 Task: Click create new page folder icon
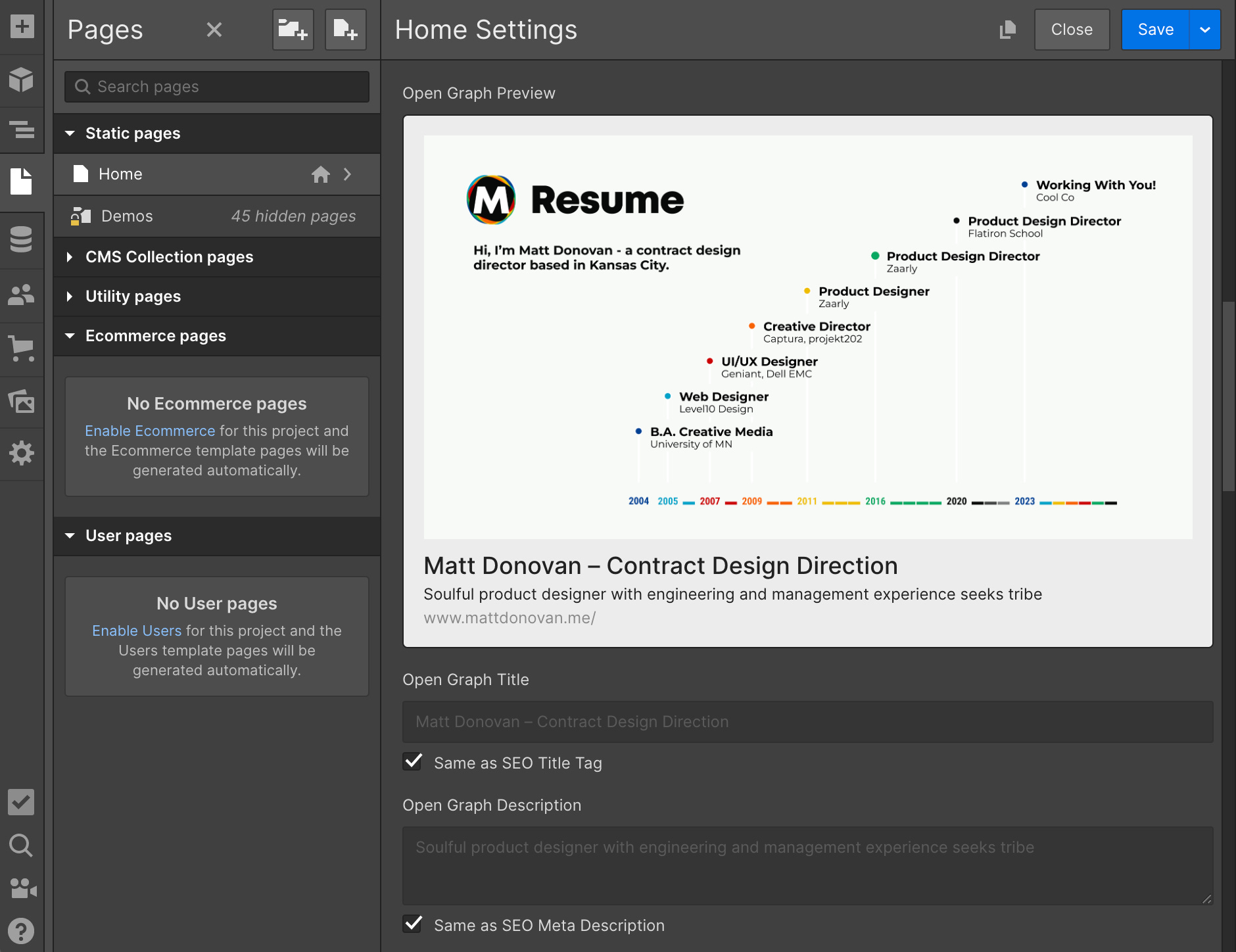tap(293, 30)
